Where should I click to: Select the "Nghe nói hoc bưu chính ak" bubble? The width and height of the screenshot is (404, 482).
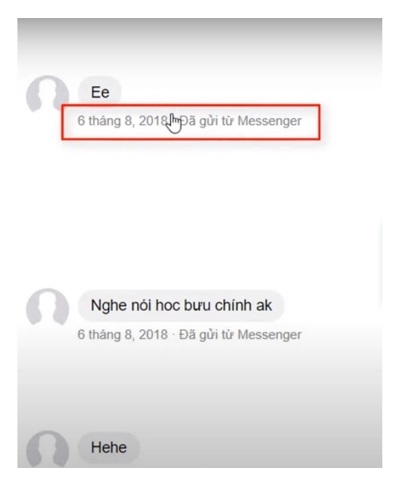coord(181,305)
